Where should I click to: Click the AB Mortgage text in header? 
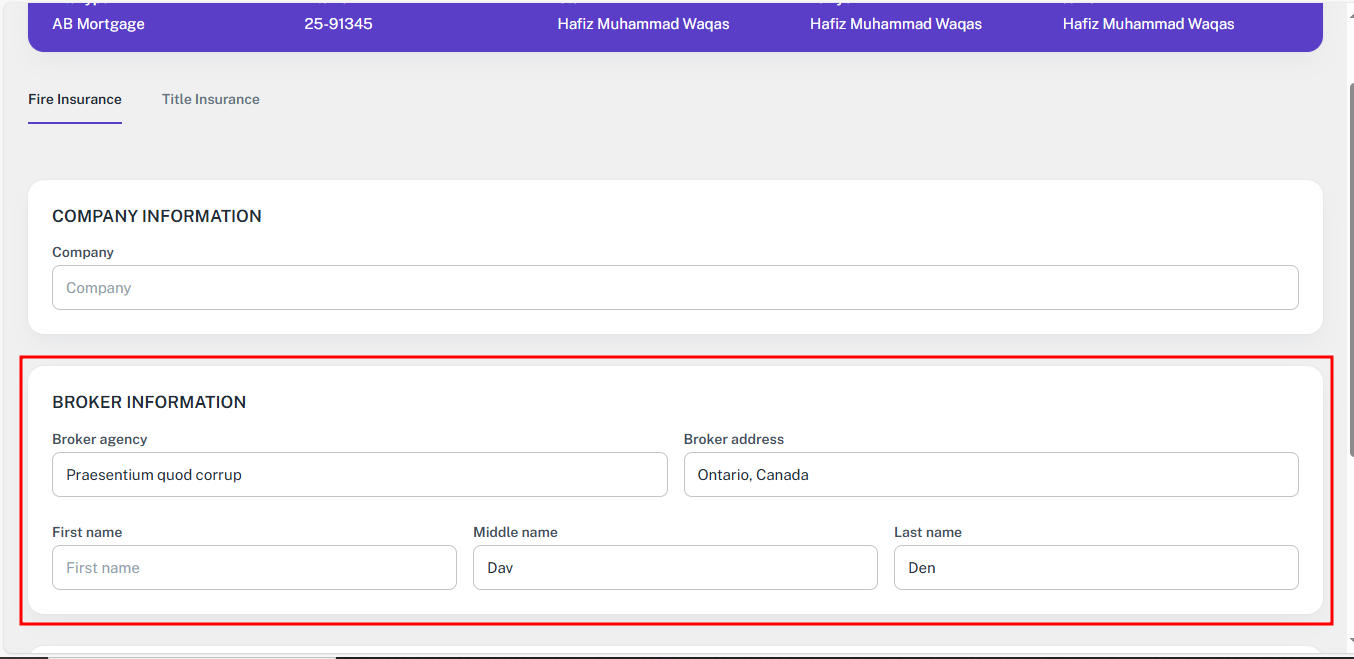[x=98, y=24]
